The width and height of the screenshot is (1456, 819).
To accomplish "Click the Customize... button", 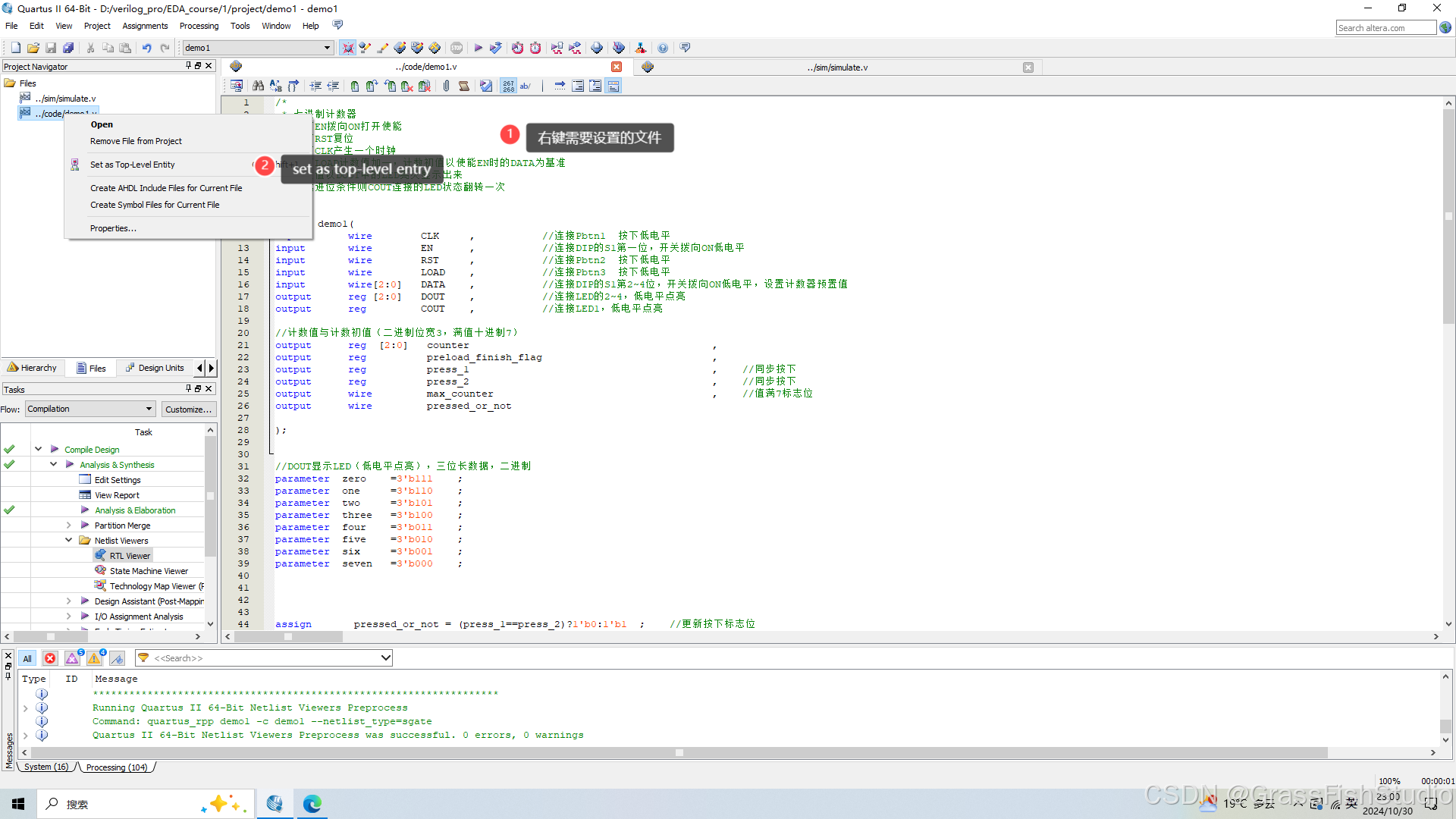I will 188,409.
